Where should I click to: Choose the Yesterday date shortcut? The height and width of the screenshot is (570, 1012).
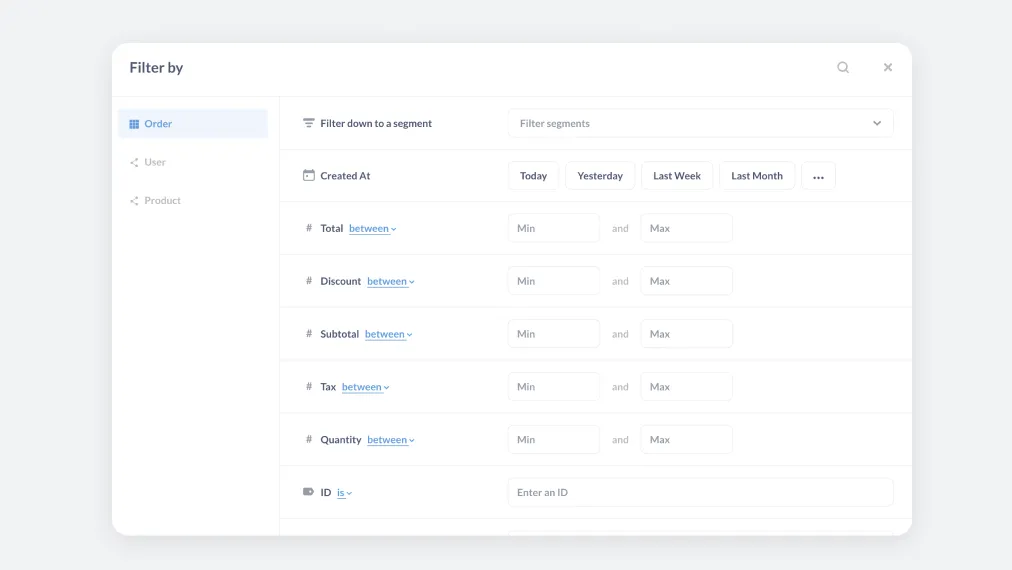click(x=600, y=176)
